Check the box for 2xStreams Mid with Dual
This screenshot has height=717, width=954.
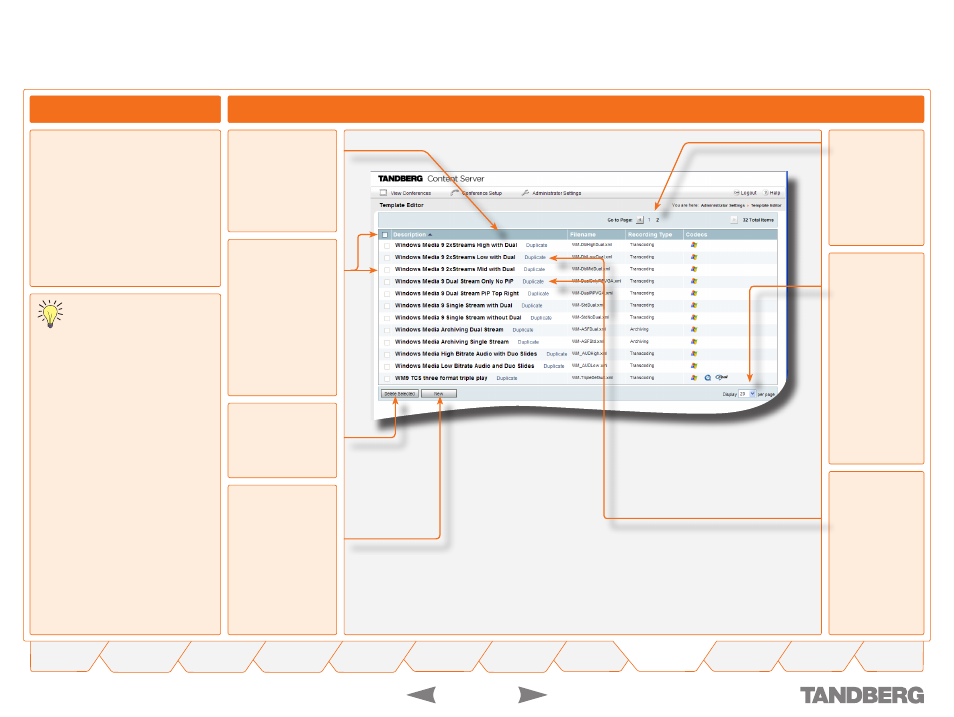pyautogui.click(x=387, y=270)
